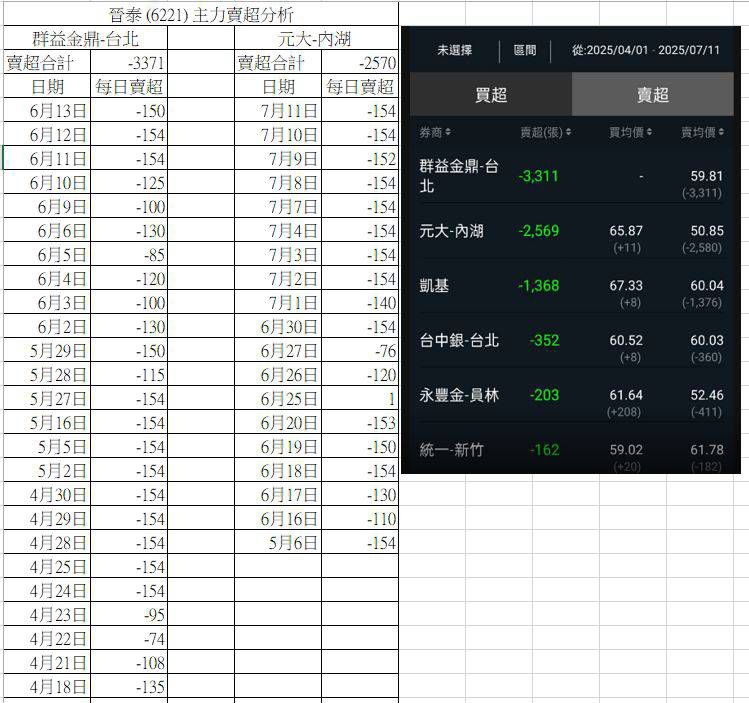The image size is (749, 703).
Task: Select the -125 cell beside 6月10日
Action: coord(129,182)
